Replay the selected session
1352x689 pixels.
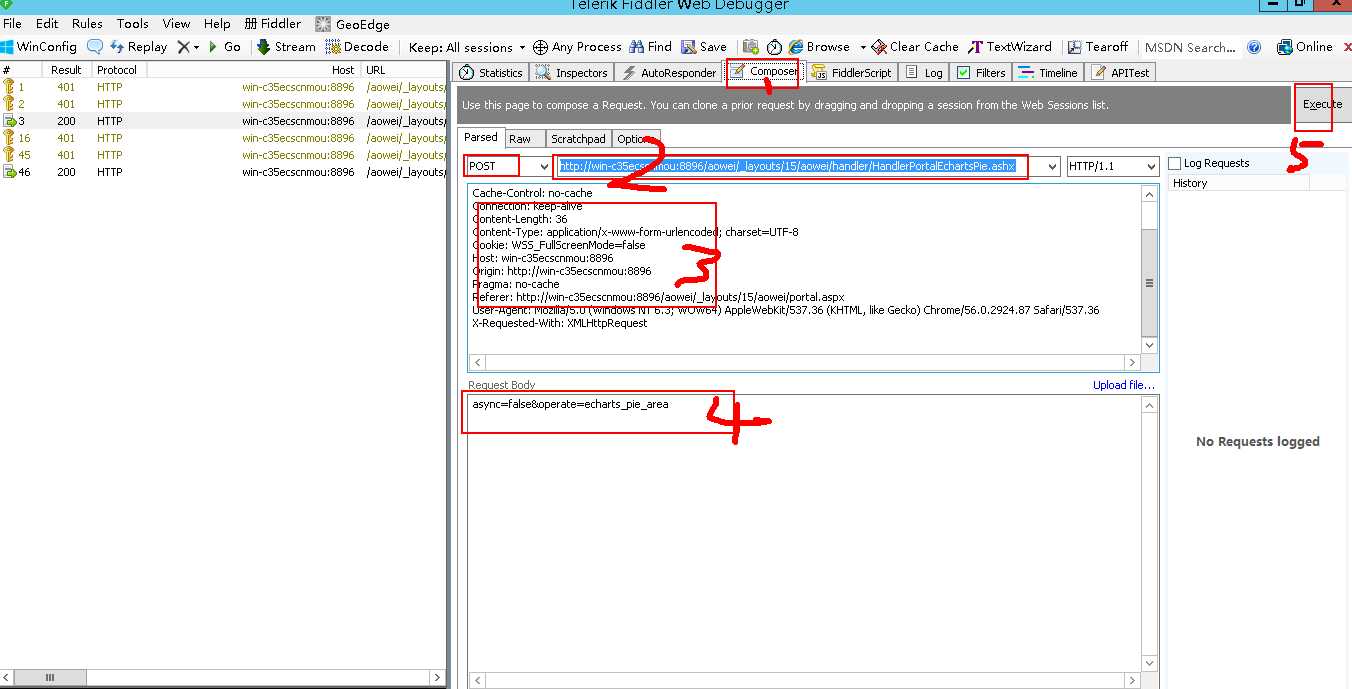(138, 47)
